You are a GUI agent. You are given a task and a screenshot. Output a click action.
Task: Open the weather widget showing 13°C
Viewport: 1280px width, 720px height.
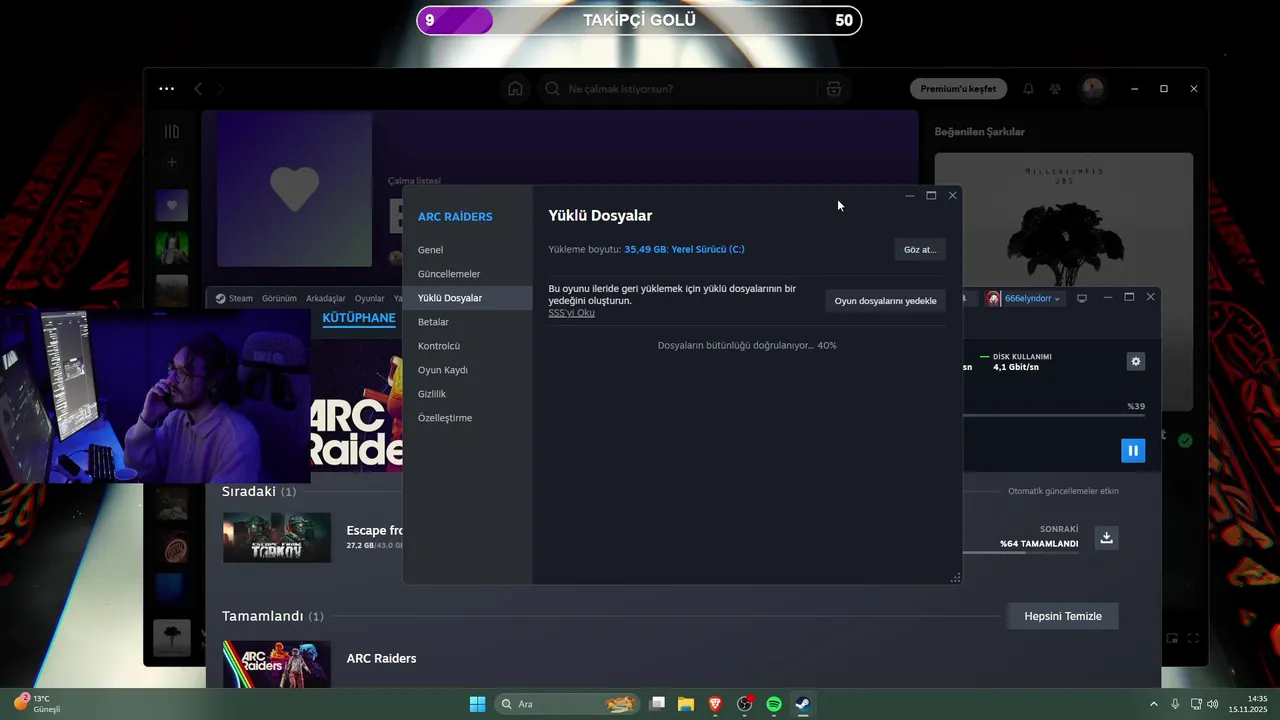point(38,704)
